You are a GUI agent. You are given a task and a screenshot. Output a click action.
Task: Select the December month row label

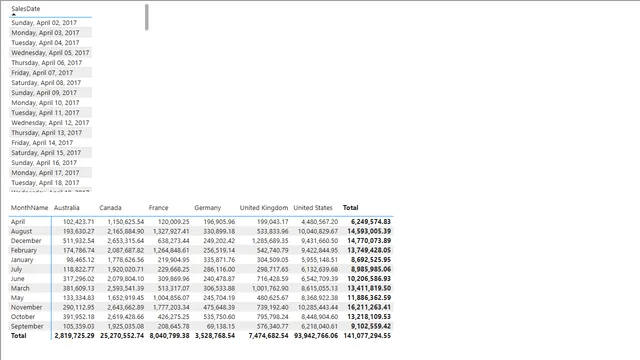26,241
